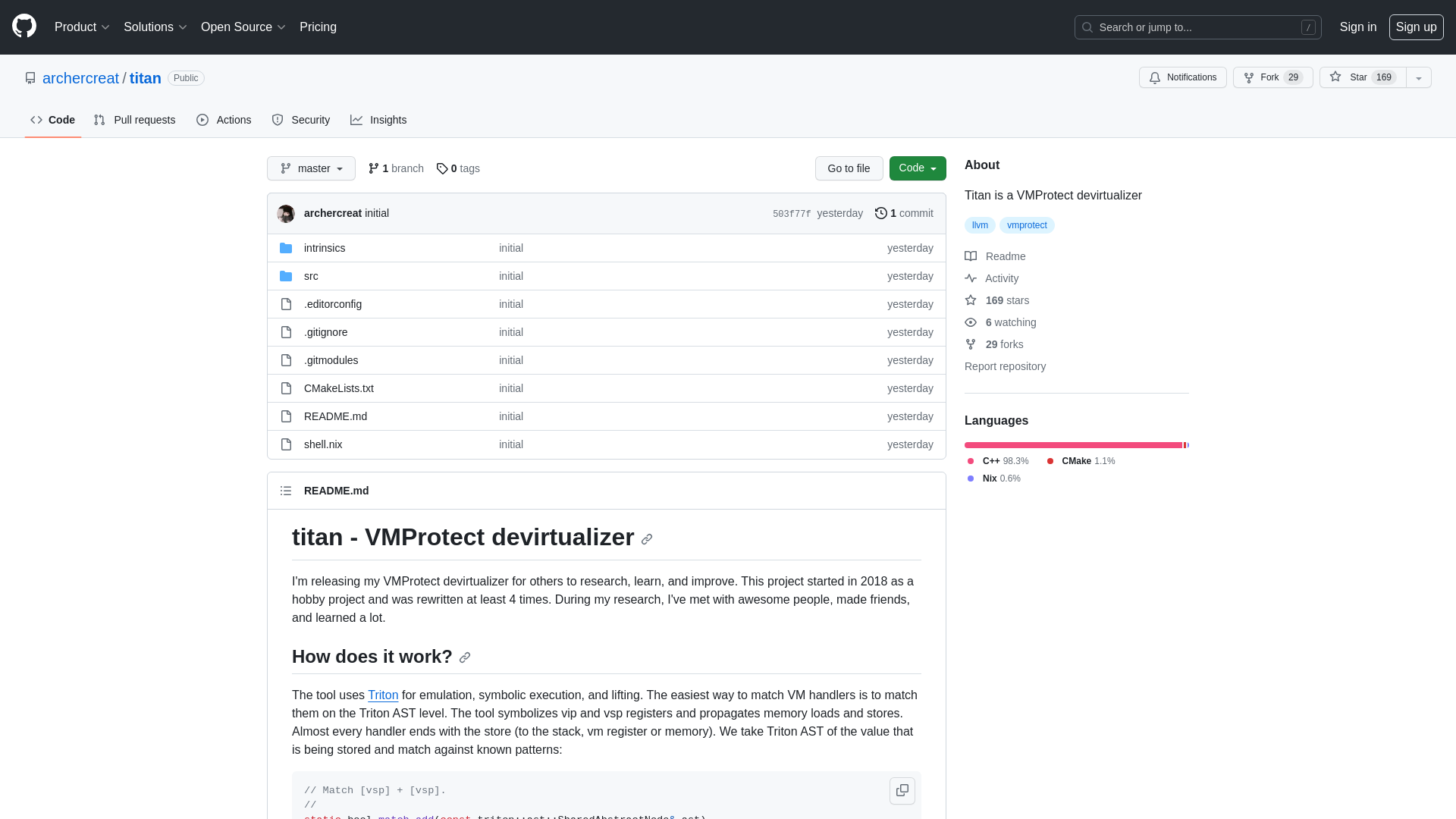
Task: Click the languages percentage bar
Action: pyautogui.click(x=1077, y=445)
